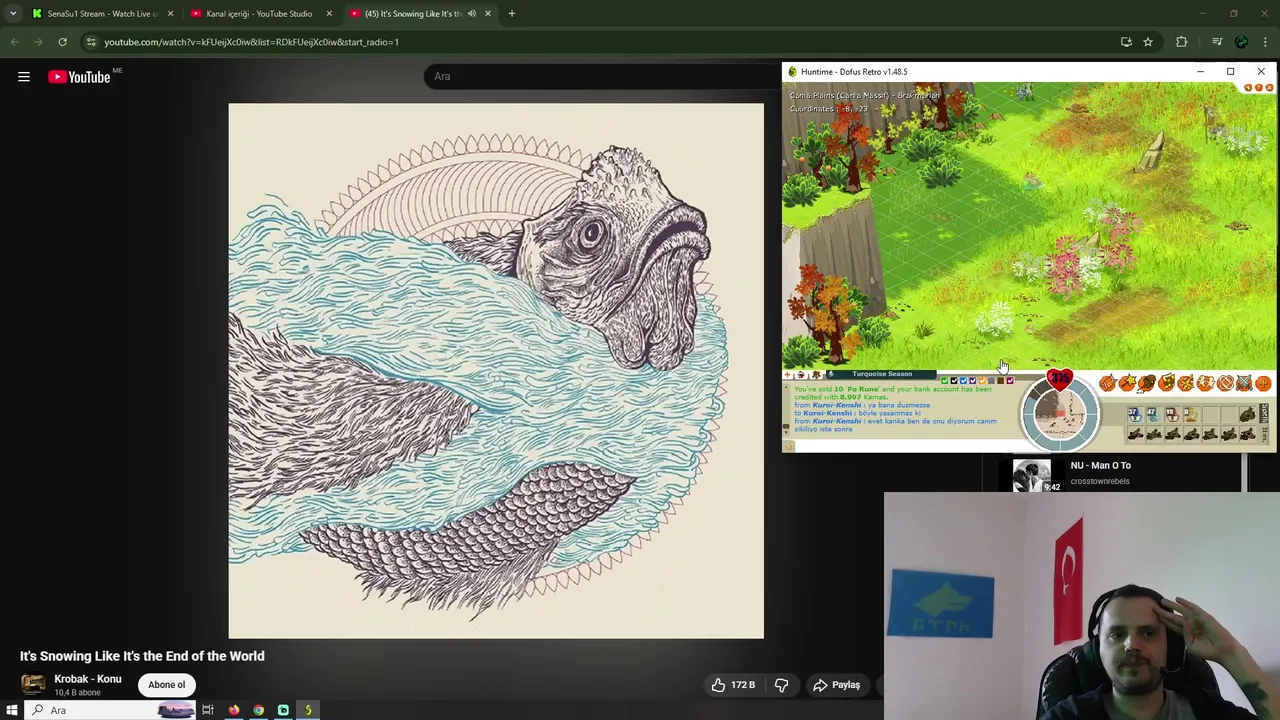
Task: Open the Chrome extensions puzzle icon
Action: point(1182,42)
